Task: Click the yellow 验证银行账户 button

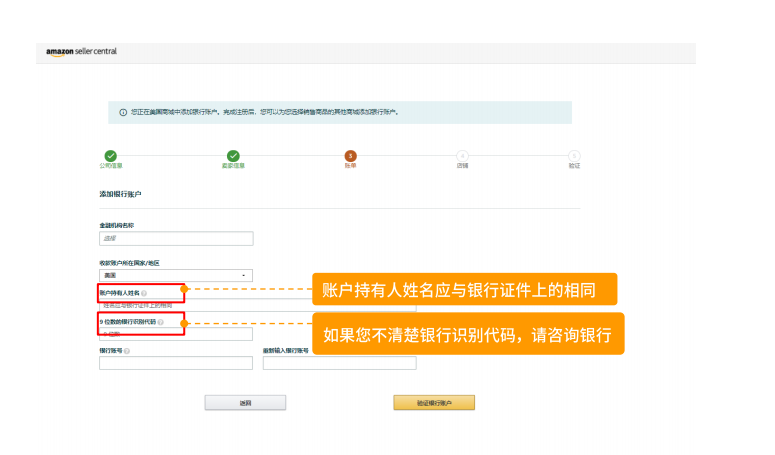Action: coord(434,403)
